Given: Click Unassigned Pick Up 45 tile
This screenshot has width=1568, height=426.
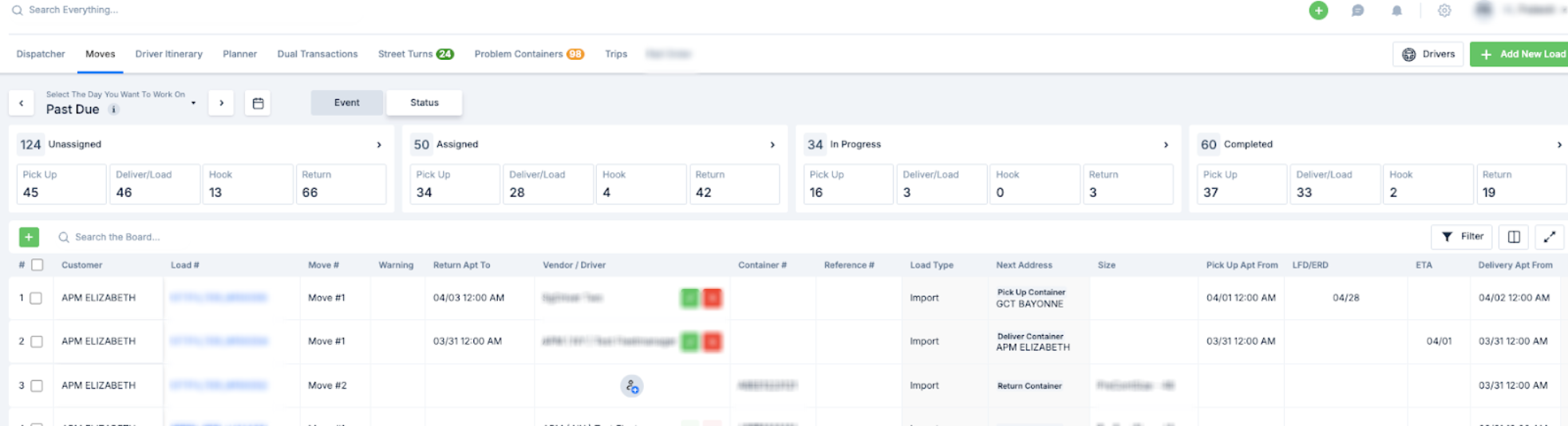Looking at the screenshot, I should click(x=61, y=184).
